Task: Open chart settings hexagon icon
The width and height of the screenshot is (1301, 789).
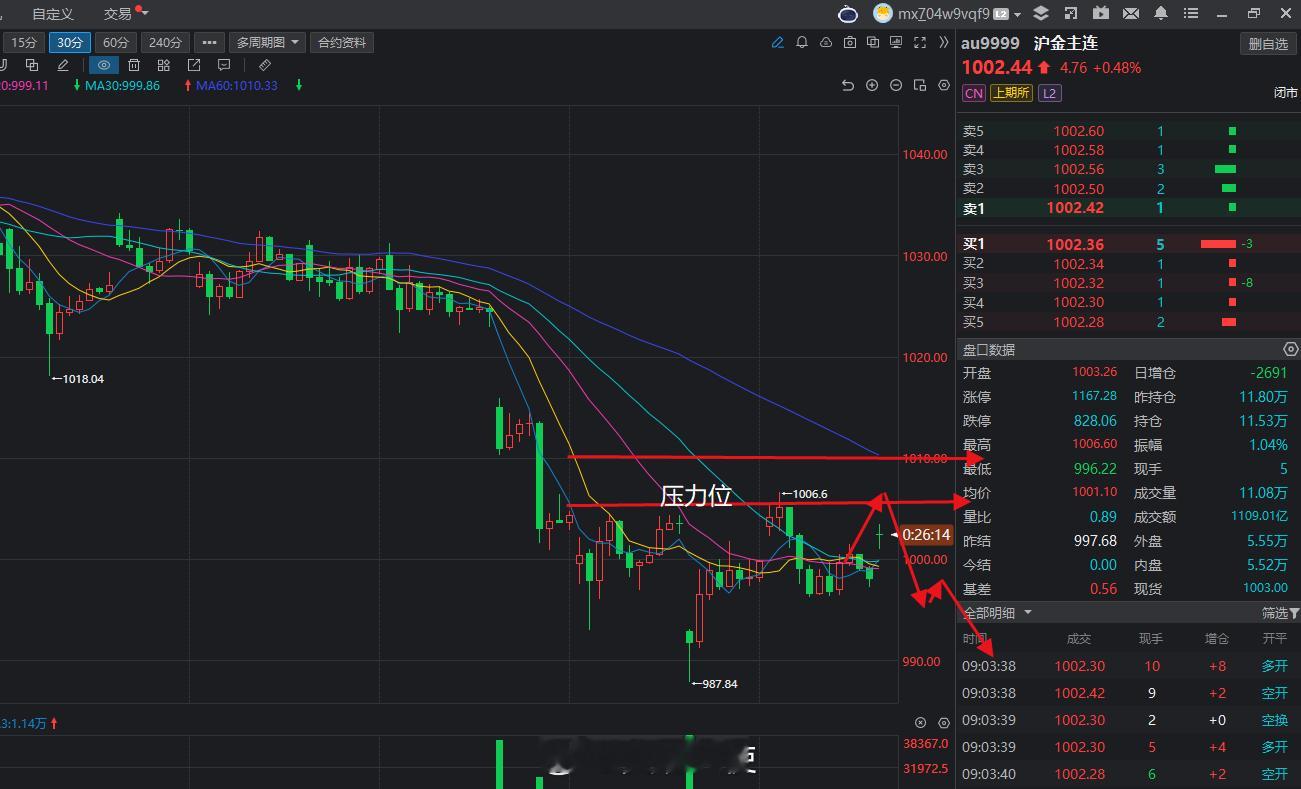Action: point(944,86)
